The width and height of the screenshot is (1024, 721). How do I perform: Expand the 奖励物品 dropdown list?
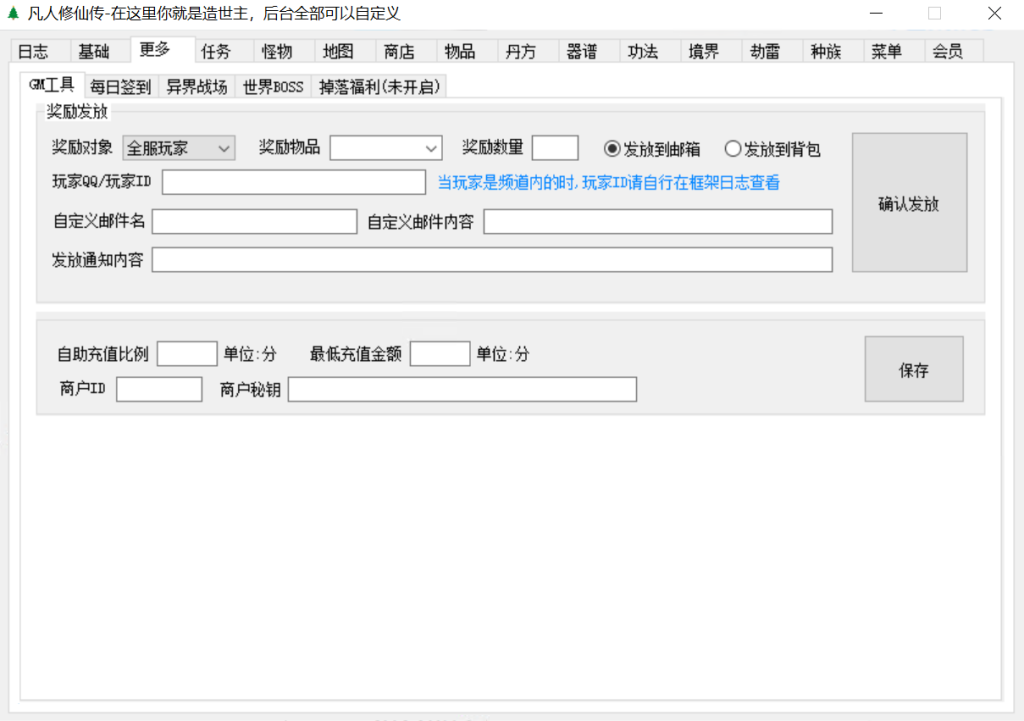[x=386, y=148]
